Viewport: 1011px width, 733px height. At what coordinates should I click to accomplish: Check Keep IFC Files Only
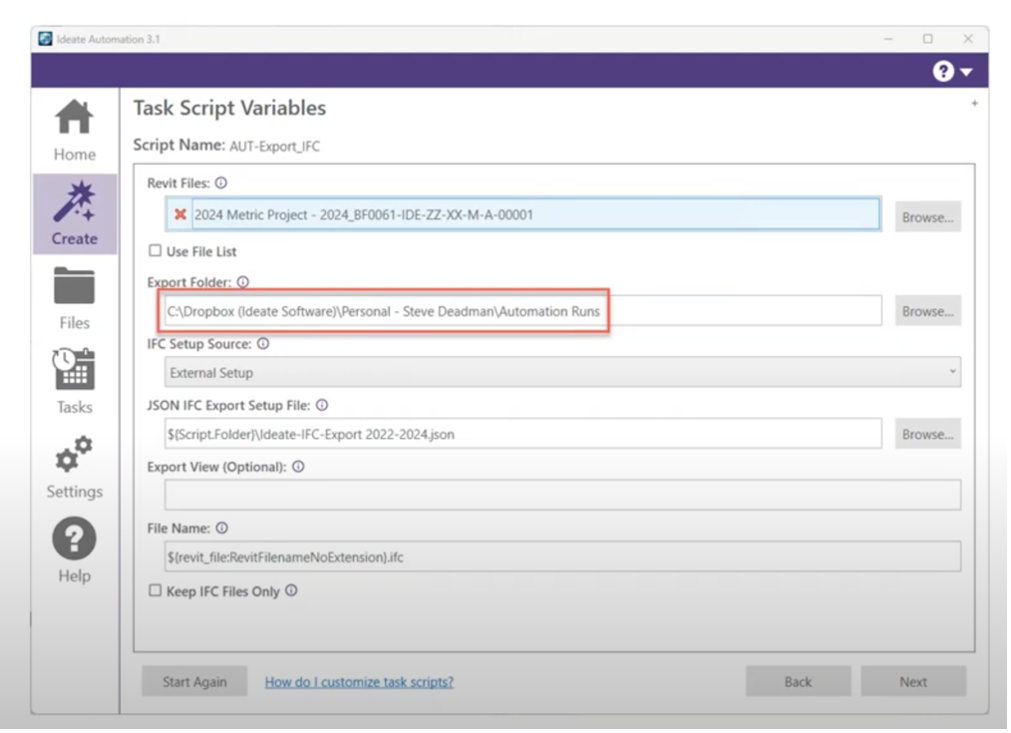(x=153, y=591)
